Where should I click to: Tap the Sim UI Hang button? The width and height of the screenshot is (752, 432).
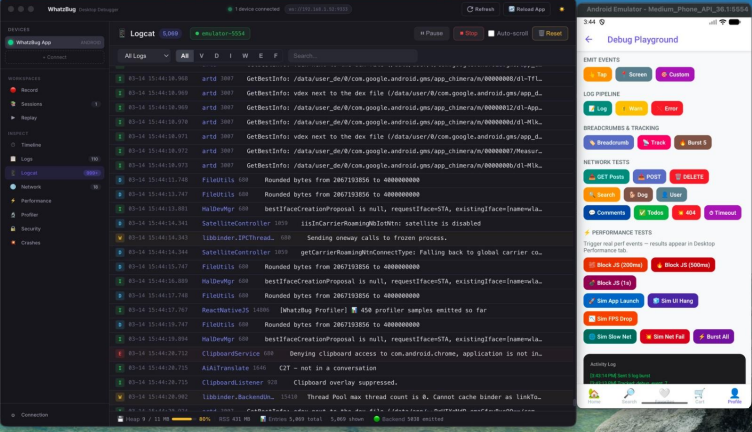pos(672,301)
